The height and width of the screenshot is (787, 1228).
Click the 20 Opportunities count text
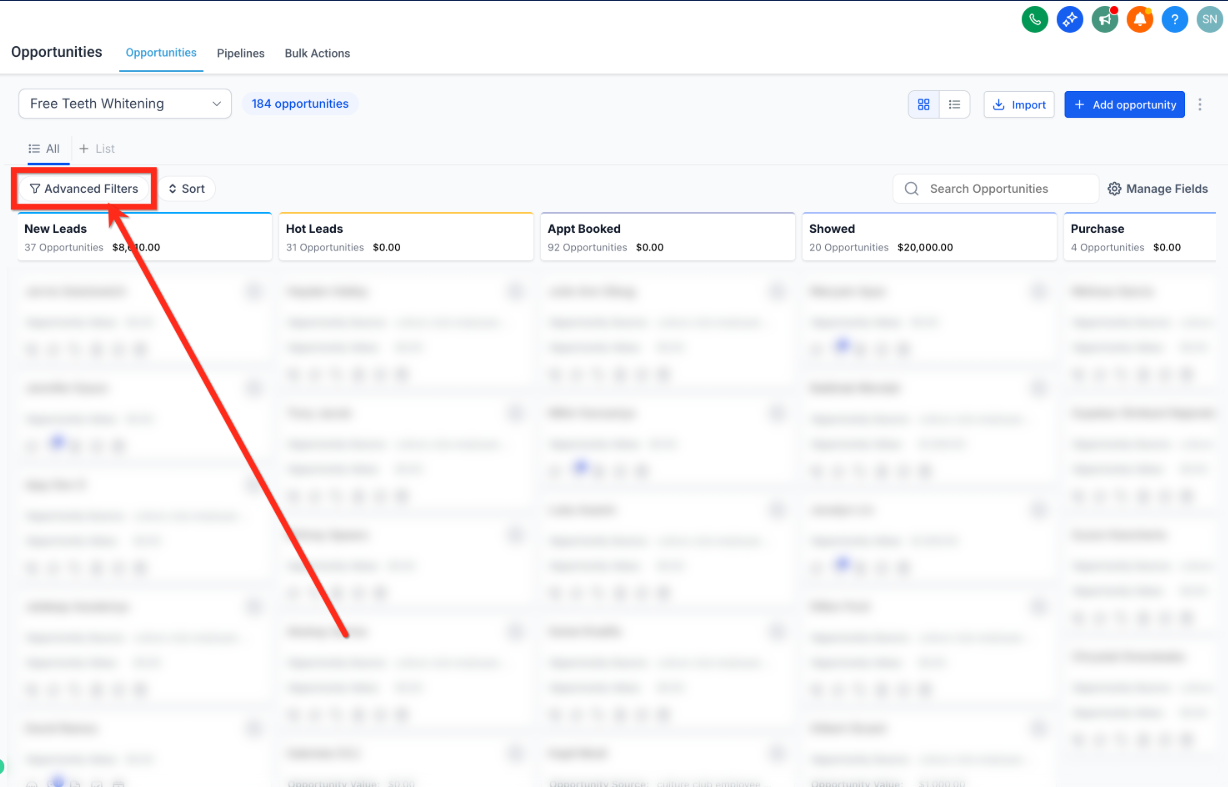(849, 247)
